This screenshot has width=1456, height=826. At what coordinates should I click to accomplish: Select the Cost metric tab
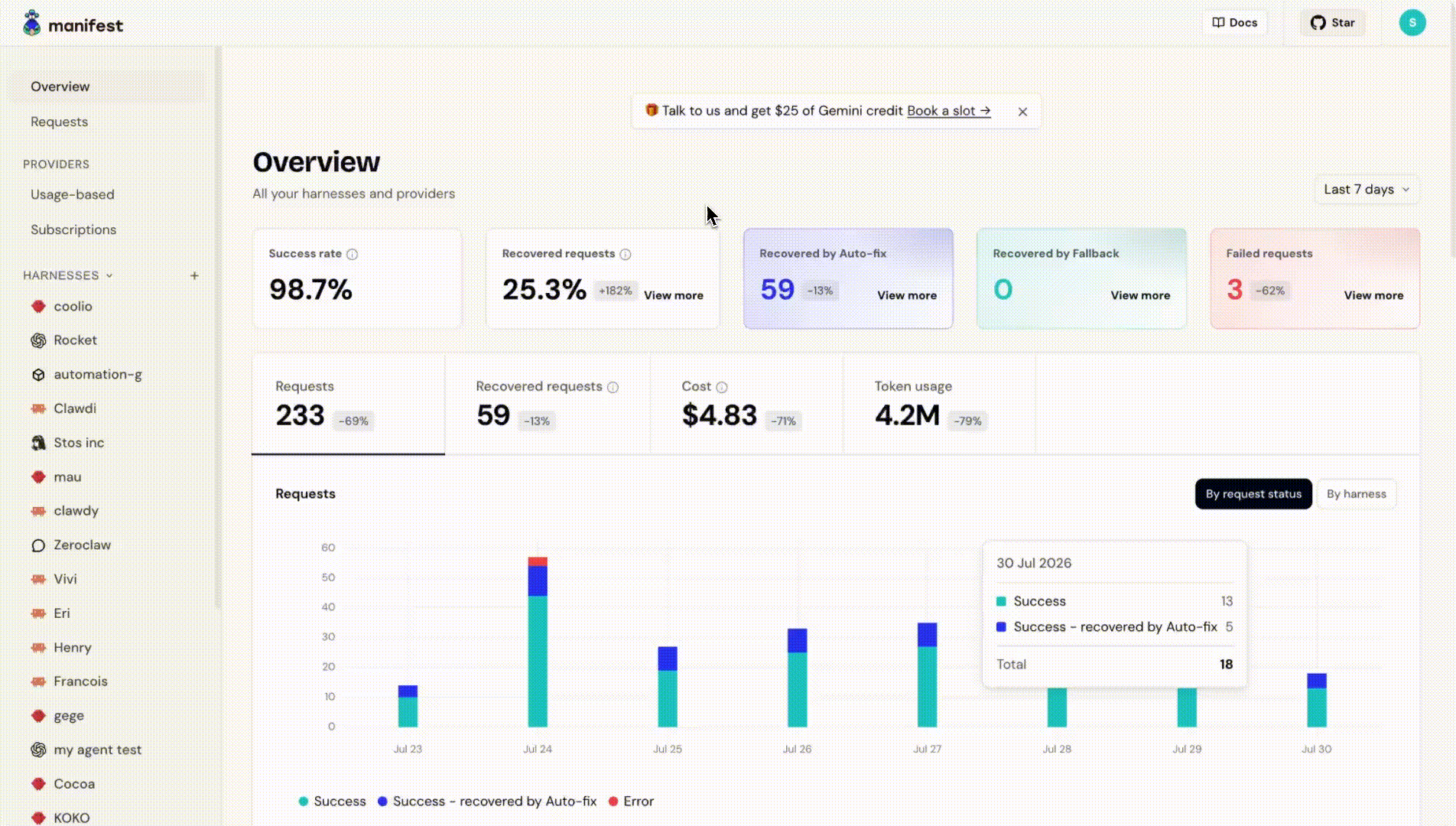click(747, 404)
